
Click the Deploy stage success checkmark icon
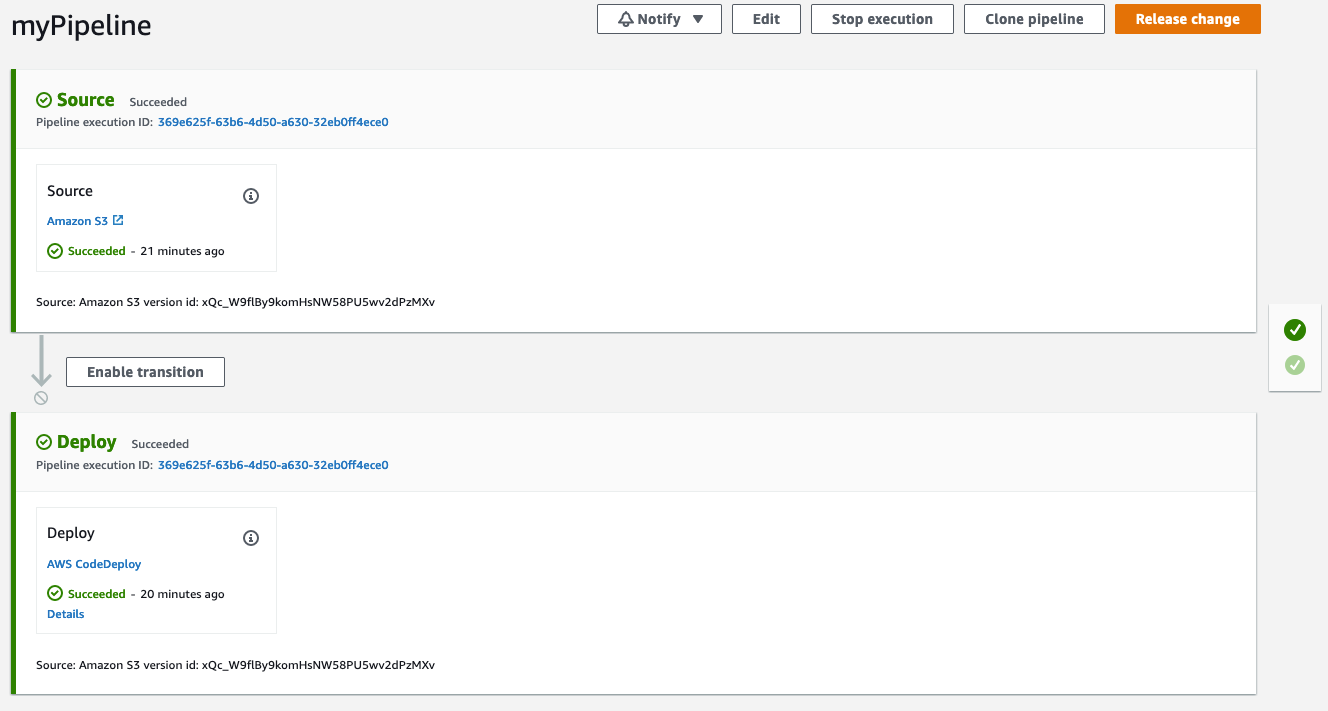[43, 442]
